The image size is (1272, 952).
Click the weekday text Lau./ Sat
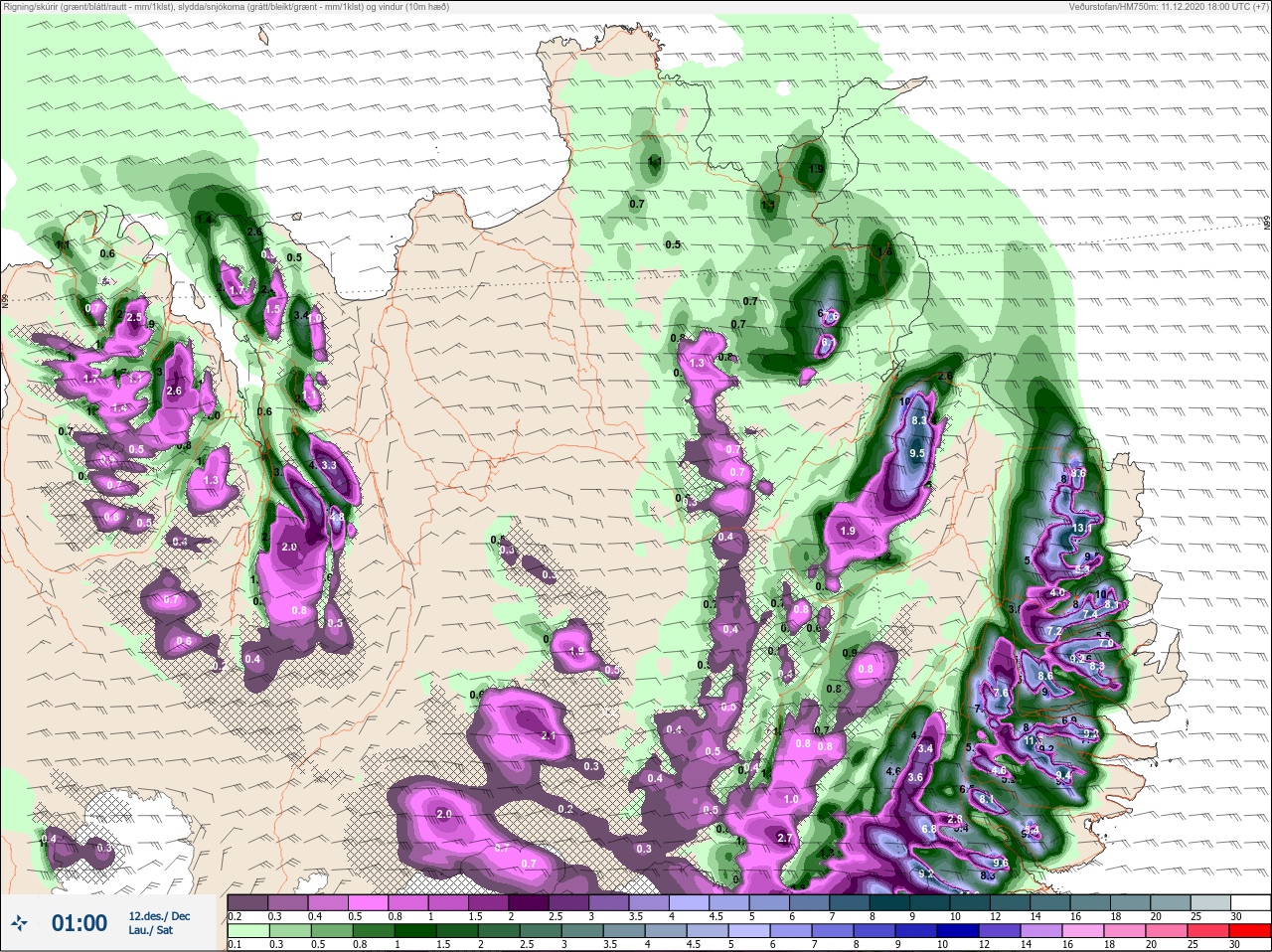150,930
